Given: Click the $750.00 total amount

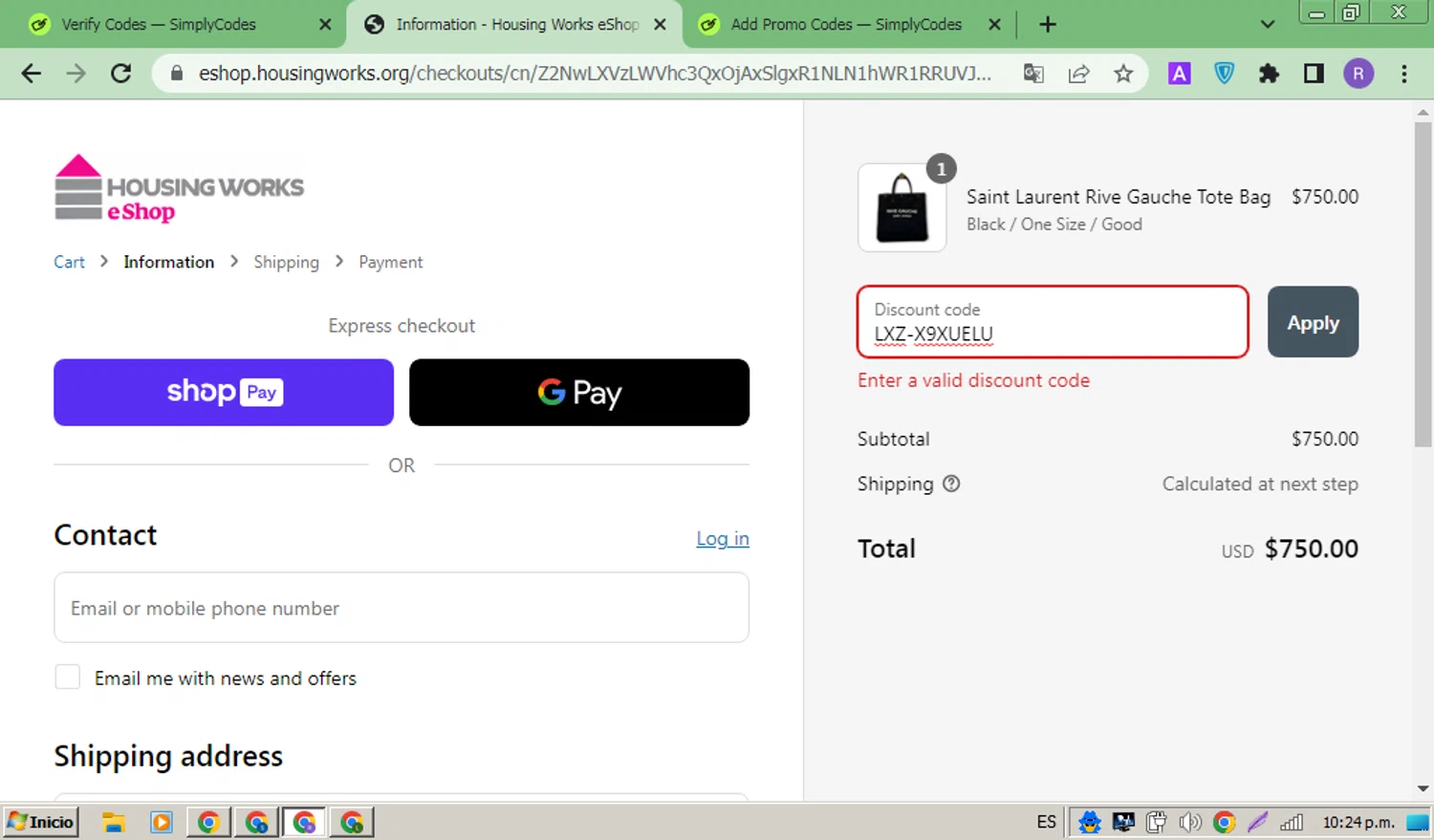Looking at the screenshot, I should [x=1311, y=549].
